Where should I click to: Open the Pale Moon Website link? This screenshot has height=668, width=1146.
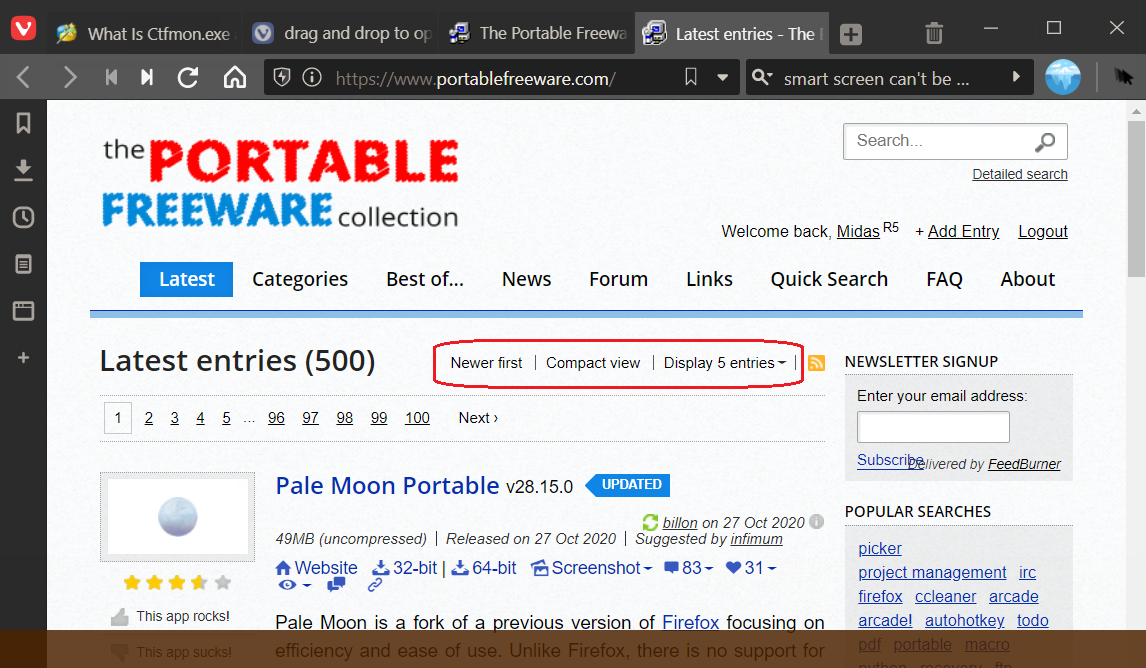tap(316, 568)
